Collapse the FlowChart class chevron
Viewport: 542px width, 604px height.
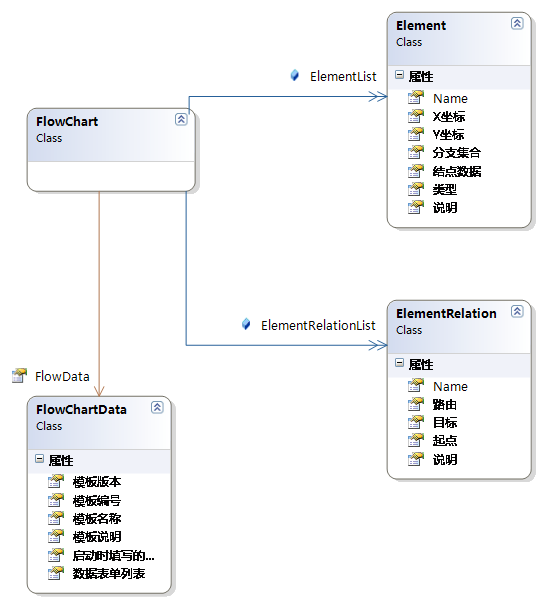pyautogui.click(x=181, y=119)
